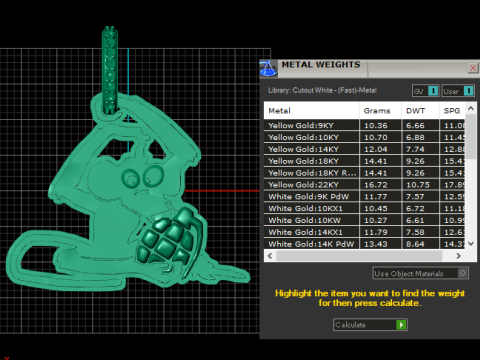Select the White Gold:14KX1 row

point(365,232)
